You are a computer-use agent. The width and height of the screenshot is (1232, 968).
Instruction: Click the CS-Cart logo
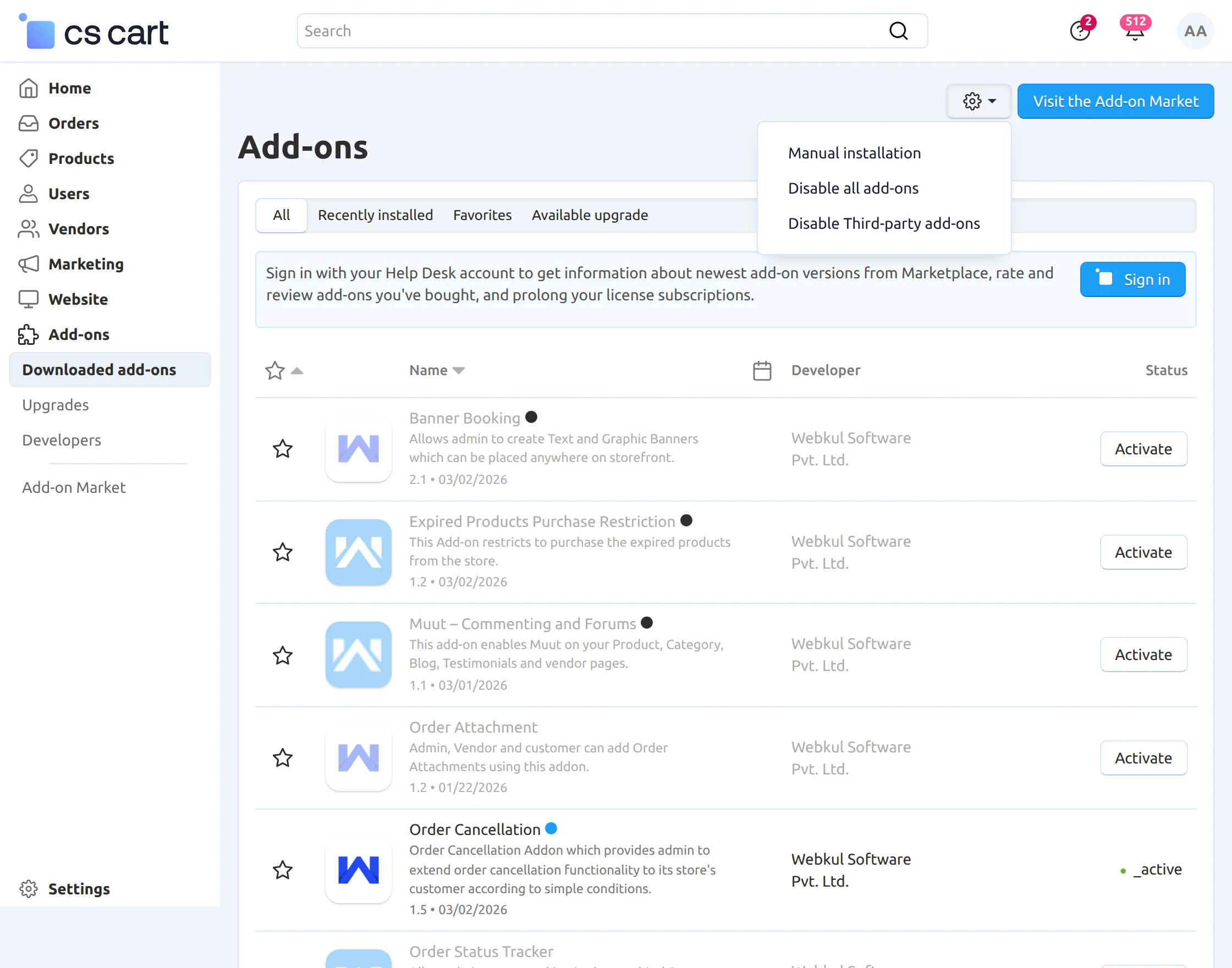[94, 32]
